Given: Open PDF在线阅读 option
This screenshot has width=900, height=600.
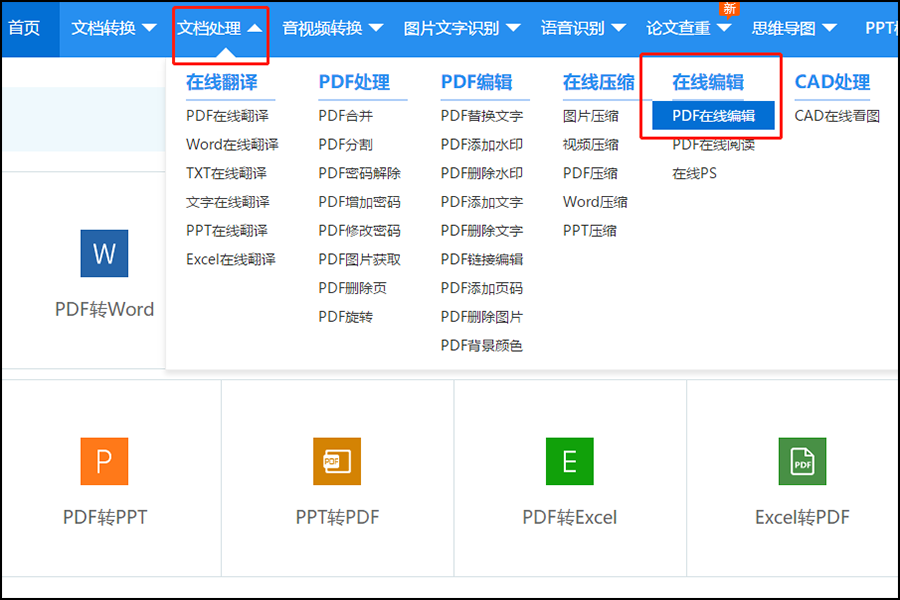Looking at the screenshot, I should [x=713, y=145].
